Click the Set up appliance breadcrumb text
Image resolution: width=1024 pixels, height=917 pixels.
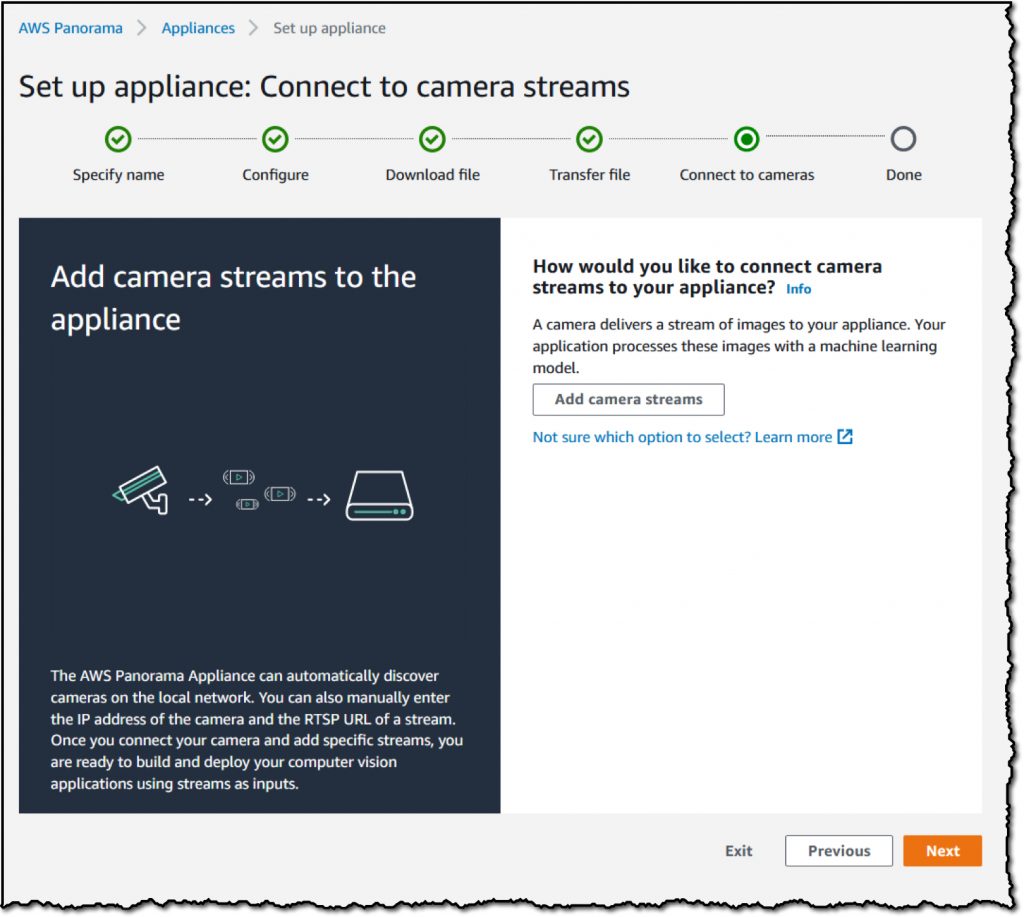tap(329, 28)
